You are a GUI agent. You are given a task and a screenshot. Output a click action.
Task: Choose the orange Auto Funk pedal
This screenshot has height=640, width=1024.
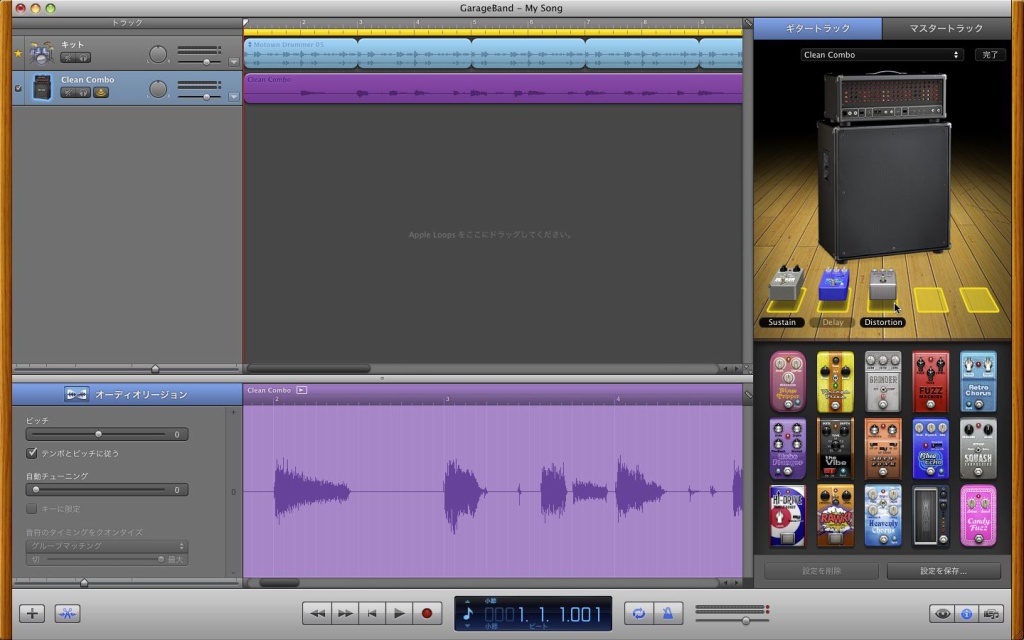point(883,449)
